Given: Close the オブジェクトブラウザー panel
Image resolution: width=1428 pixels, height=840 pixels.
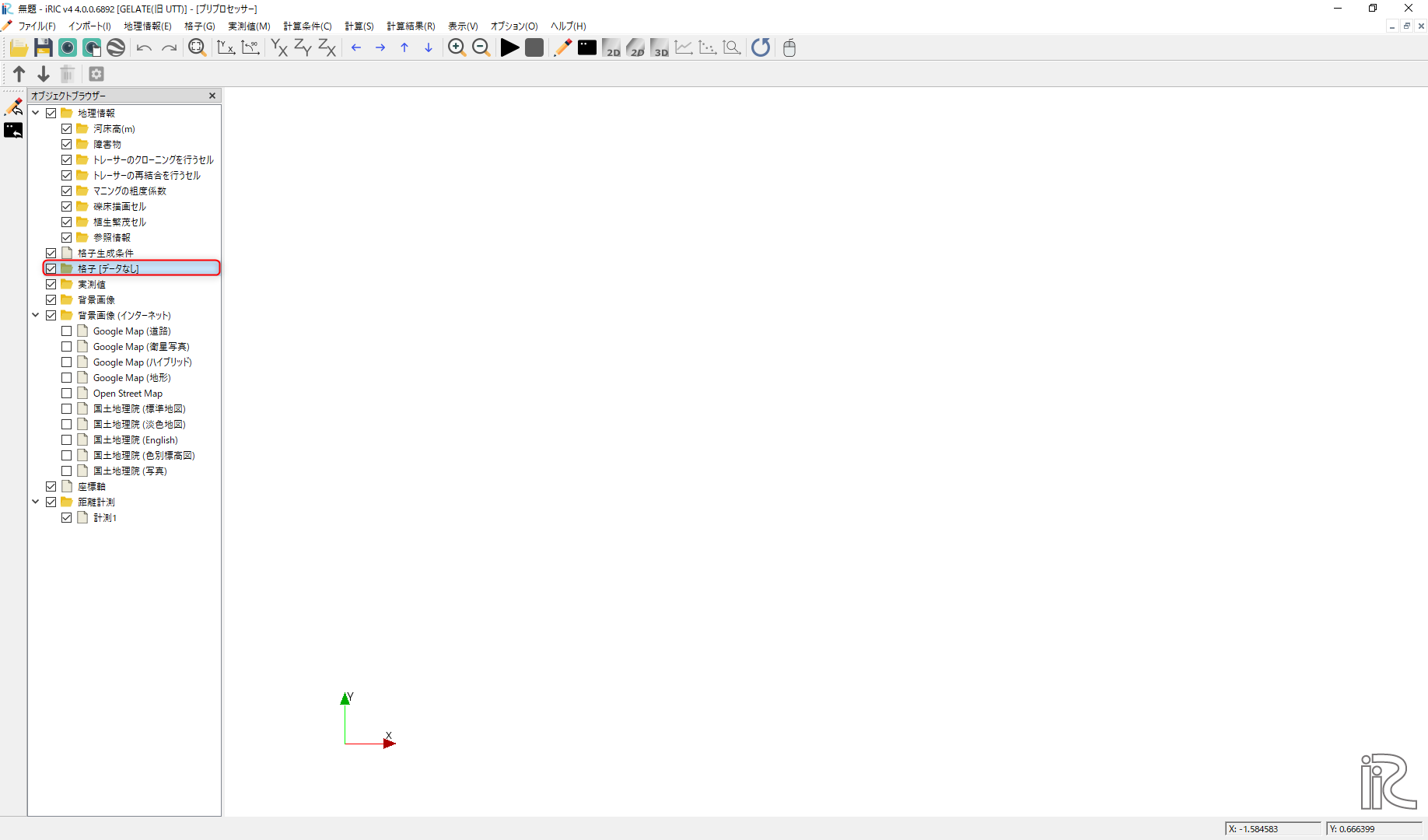Looking at the screenshot, I should coord(212,96).
